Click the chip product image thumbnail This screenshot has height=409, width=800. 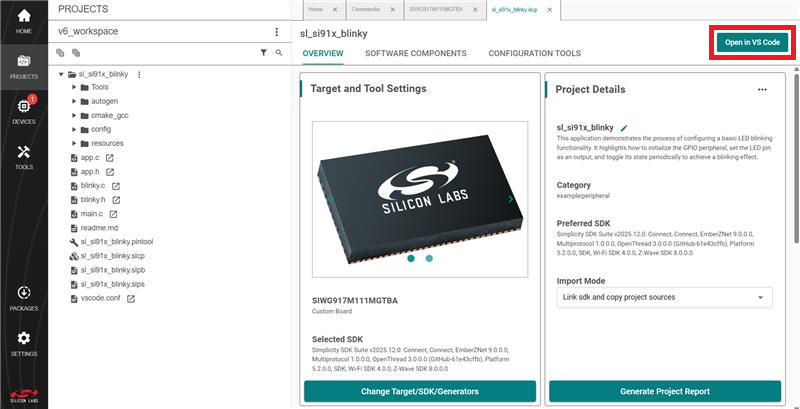click(420, 199)
